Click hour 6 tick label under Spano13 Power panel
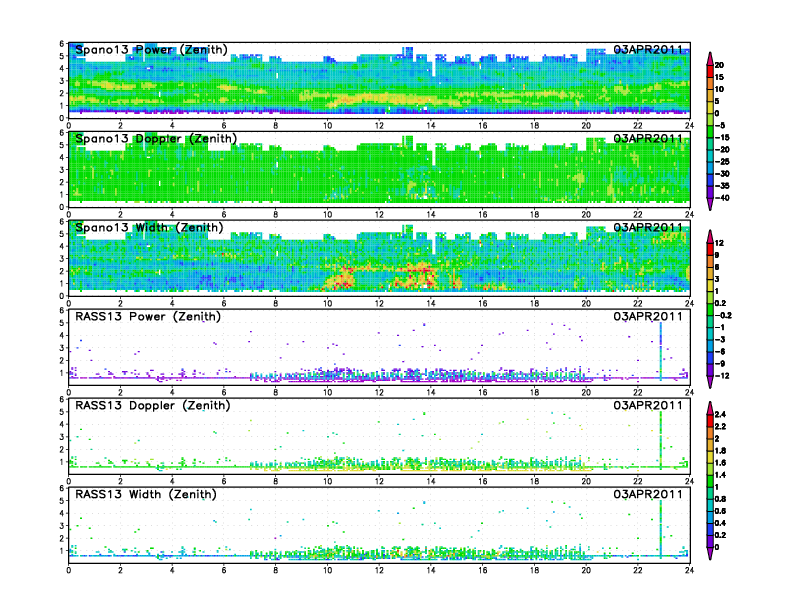 (224, 126)
